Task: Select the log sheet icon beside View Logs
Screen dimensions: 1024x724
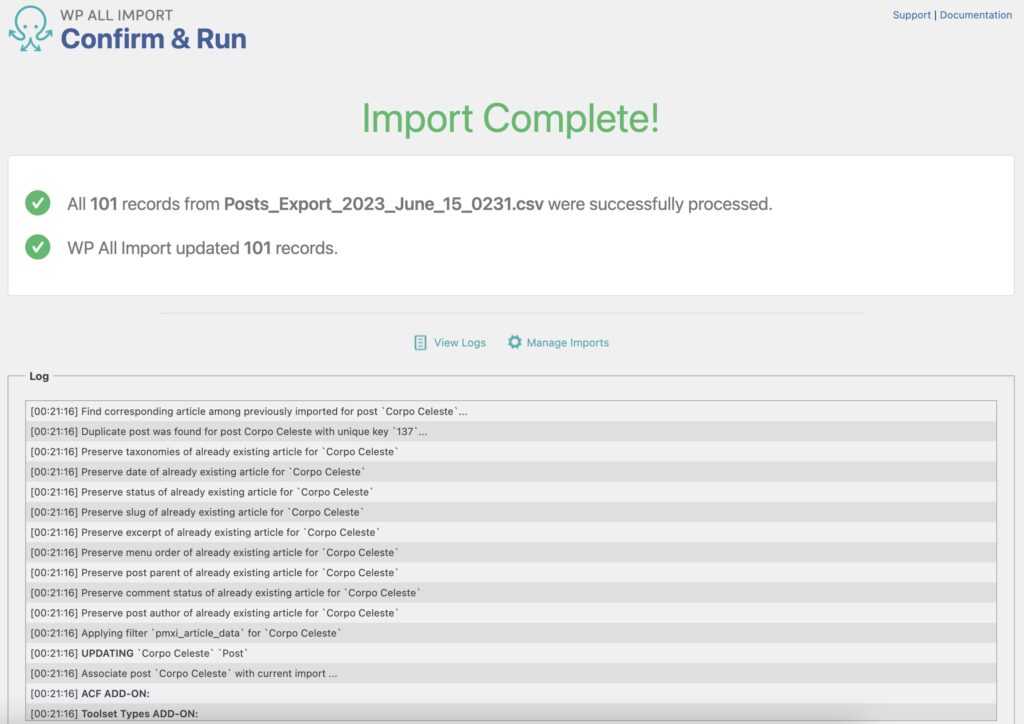Action: (419, 342)
